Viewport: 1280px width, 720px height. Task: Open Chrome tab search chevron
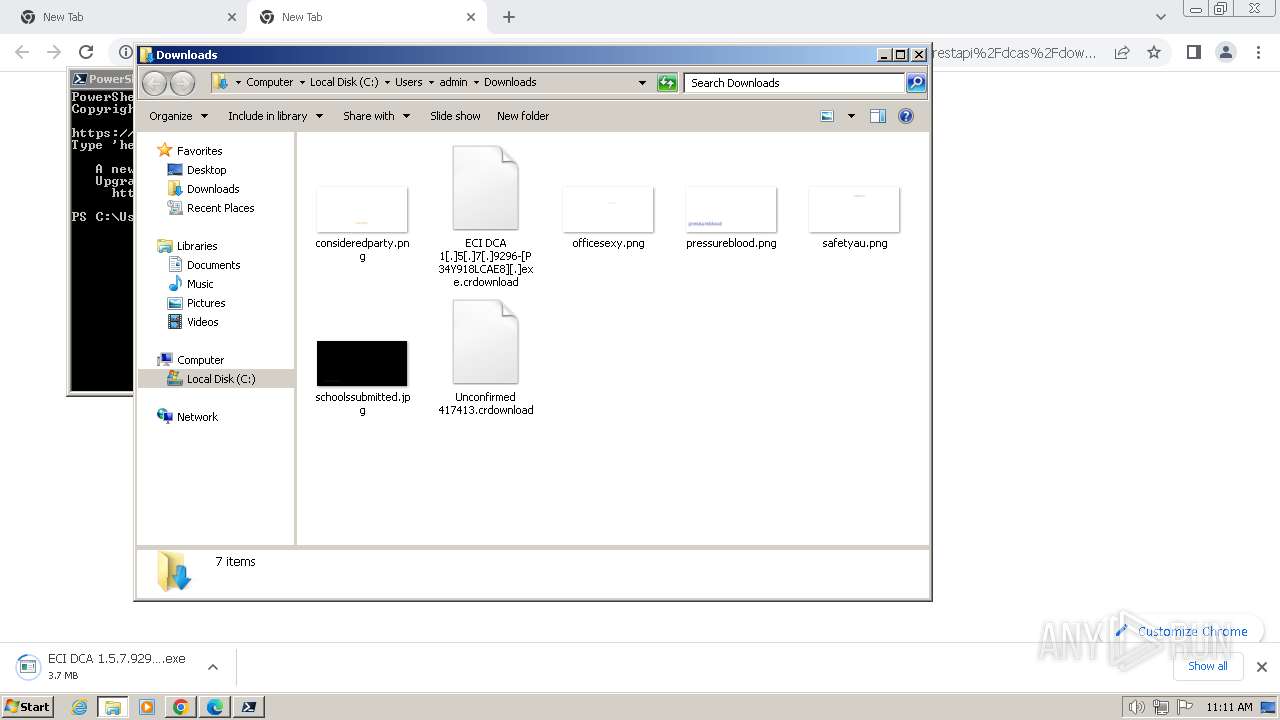(x=1160, y=17)
